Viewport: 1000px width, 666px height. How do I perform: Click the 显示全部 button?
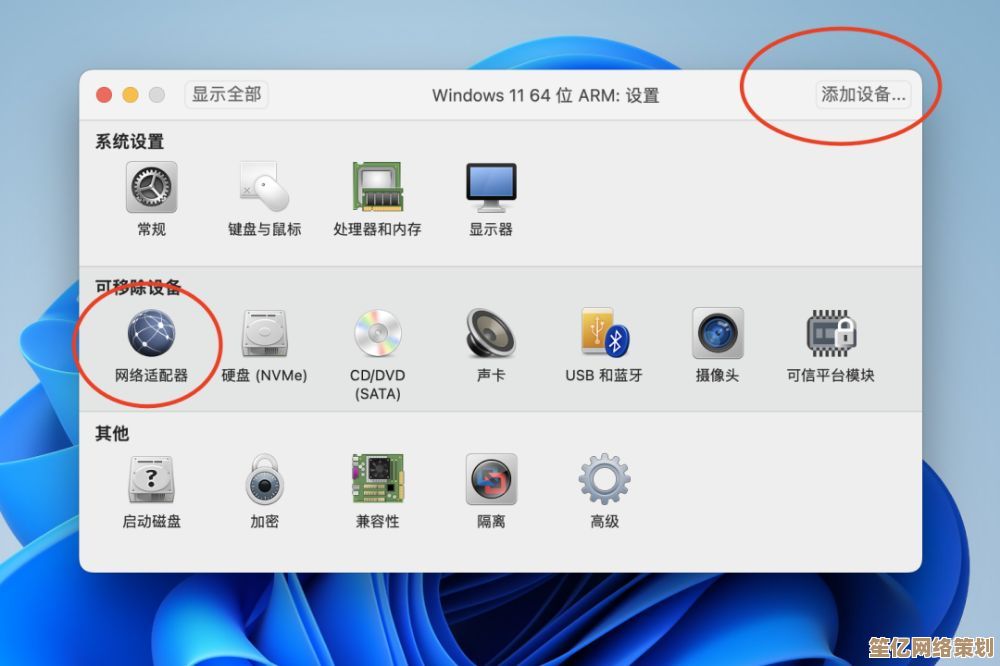(225, 95)
